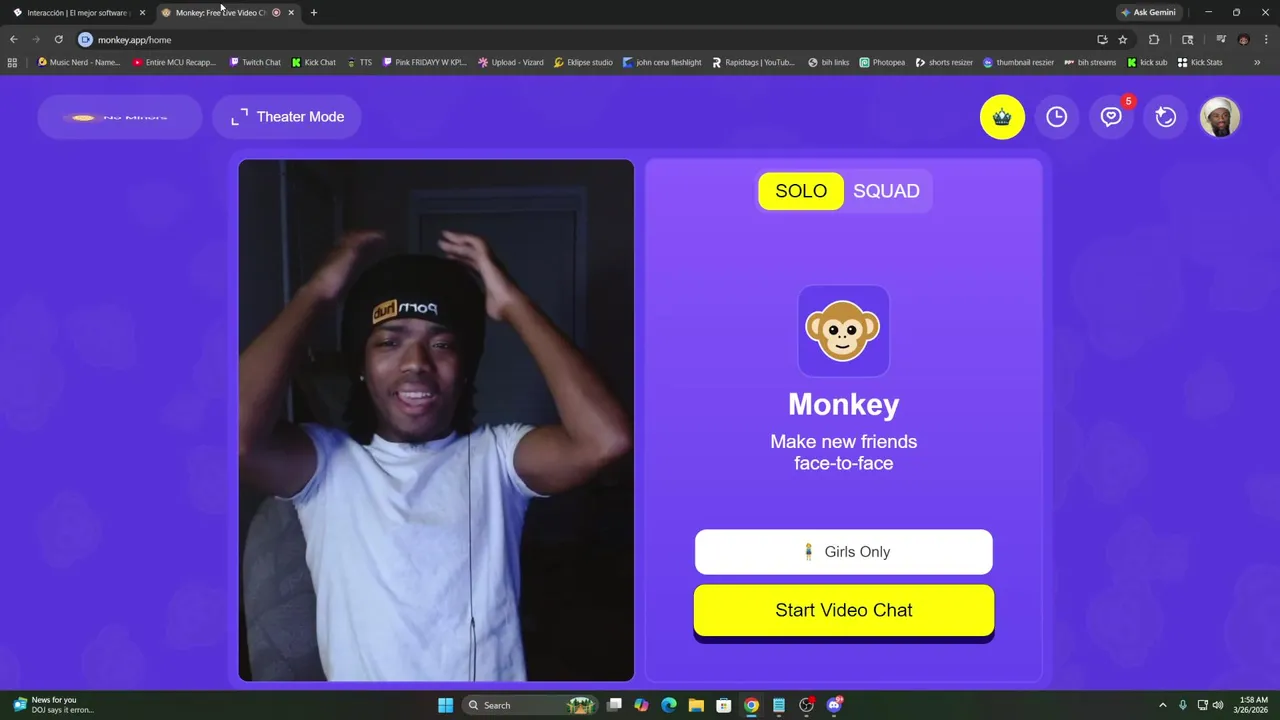Click the install app icon in address bar

coord(1102,40)
